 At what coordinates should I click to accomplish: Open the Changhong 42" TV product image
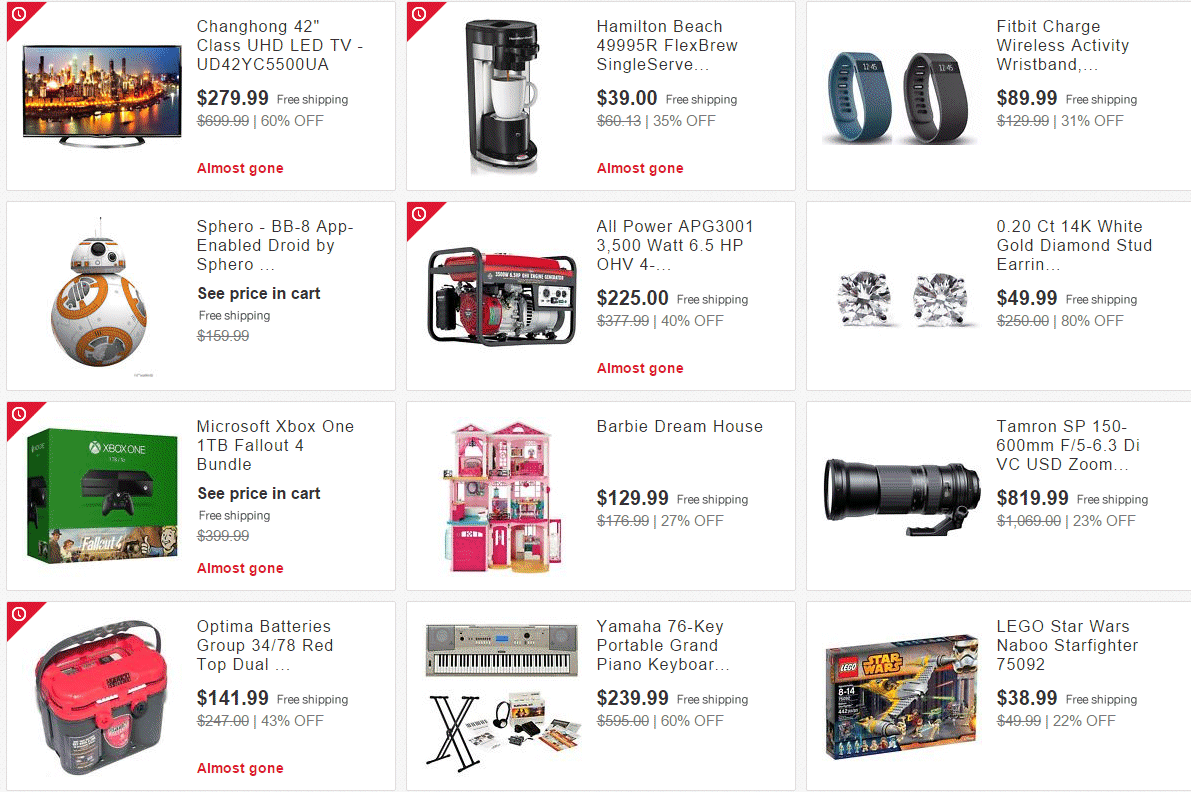pos(102,96)
